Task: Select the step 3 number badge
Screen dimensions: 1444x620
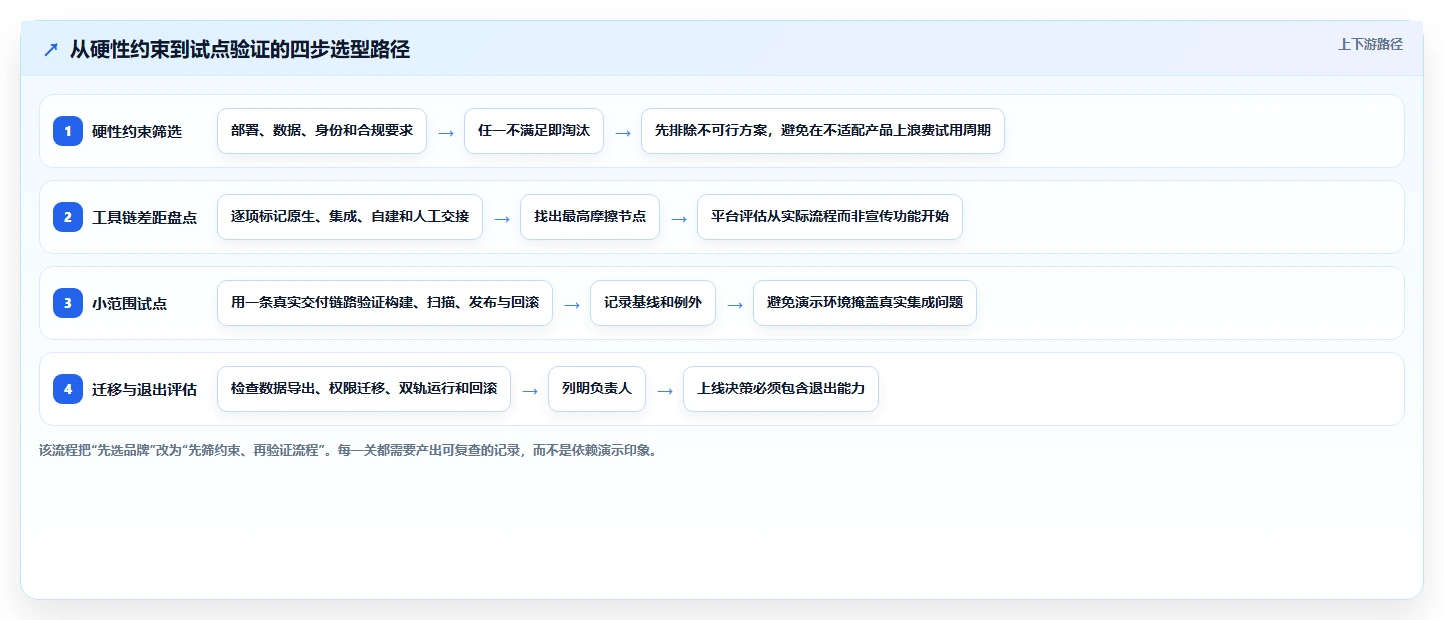Action: [68, 303]
